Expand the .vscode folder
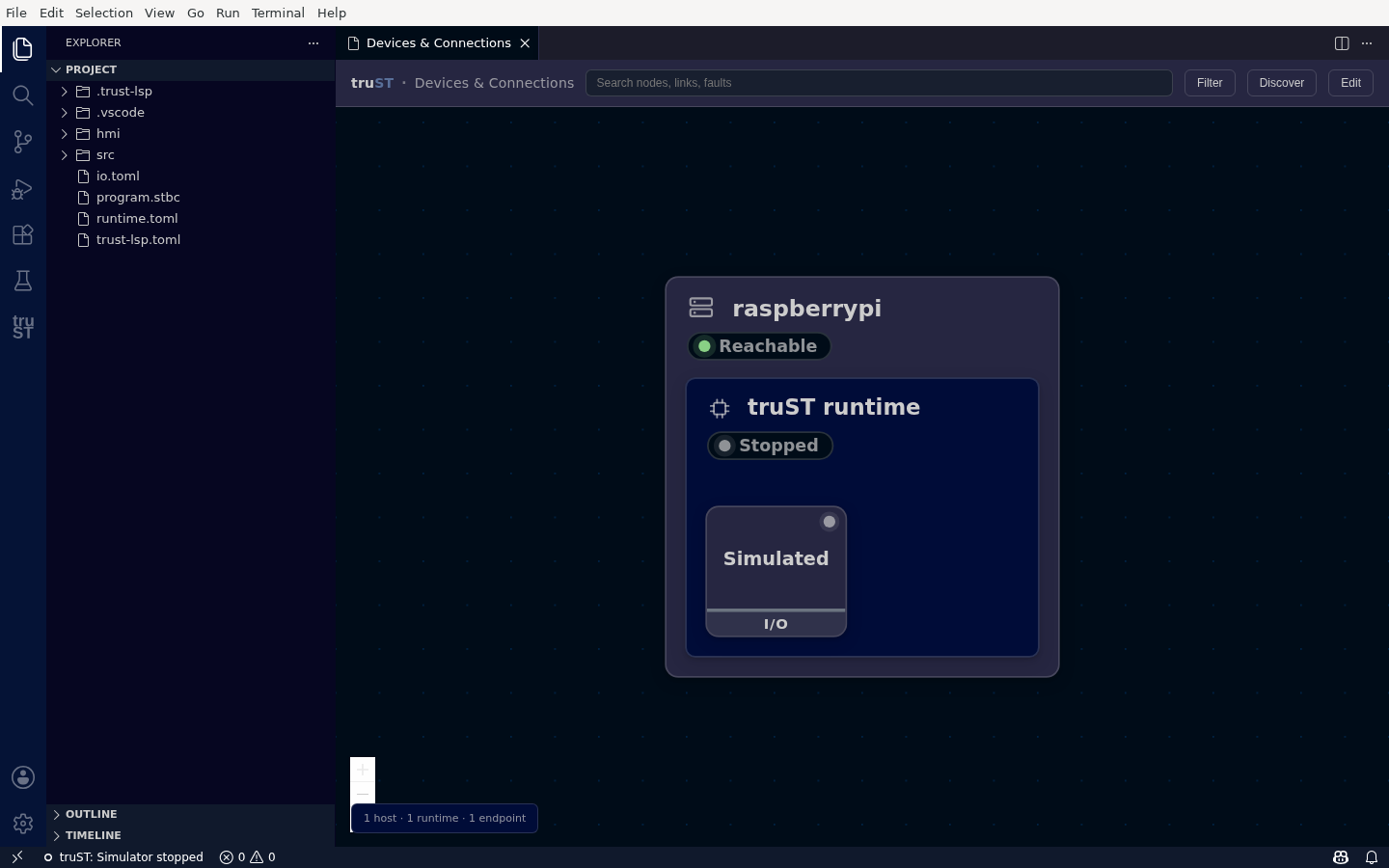The image size is (1389, 868). (65, 112)
